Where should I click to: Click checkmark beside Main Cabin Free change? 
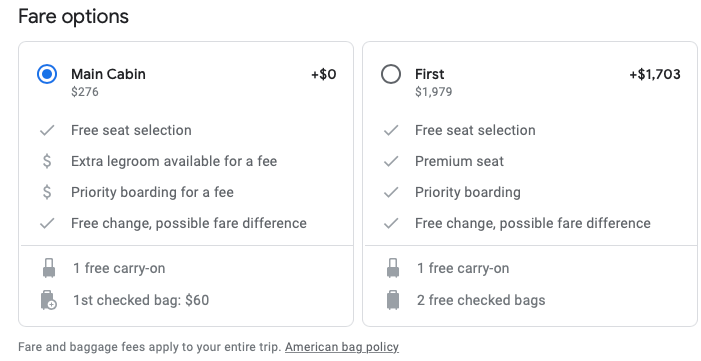[x=47, y=223]
